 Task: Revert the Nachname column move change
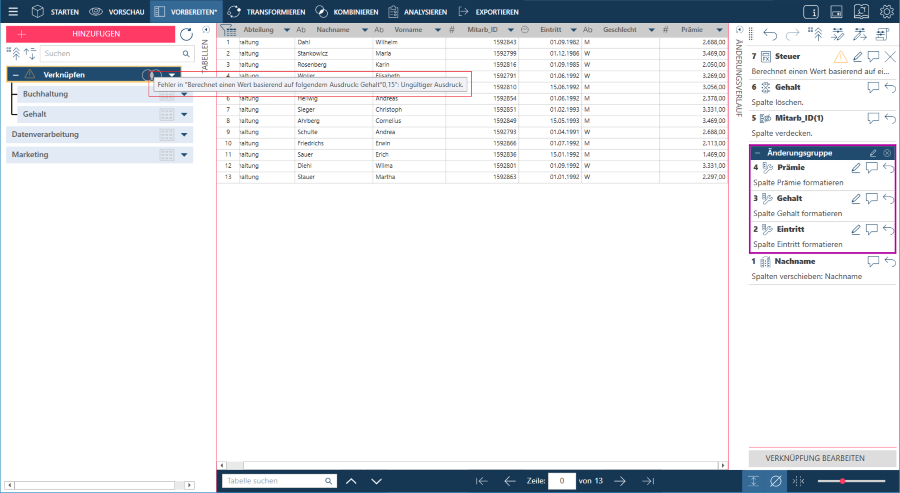pos(889,261)
